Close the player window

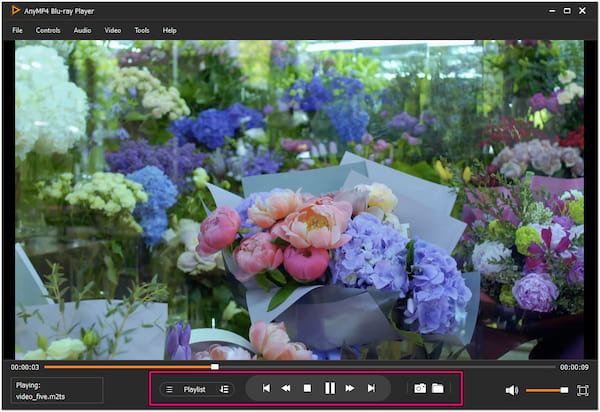coord(582,11)
